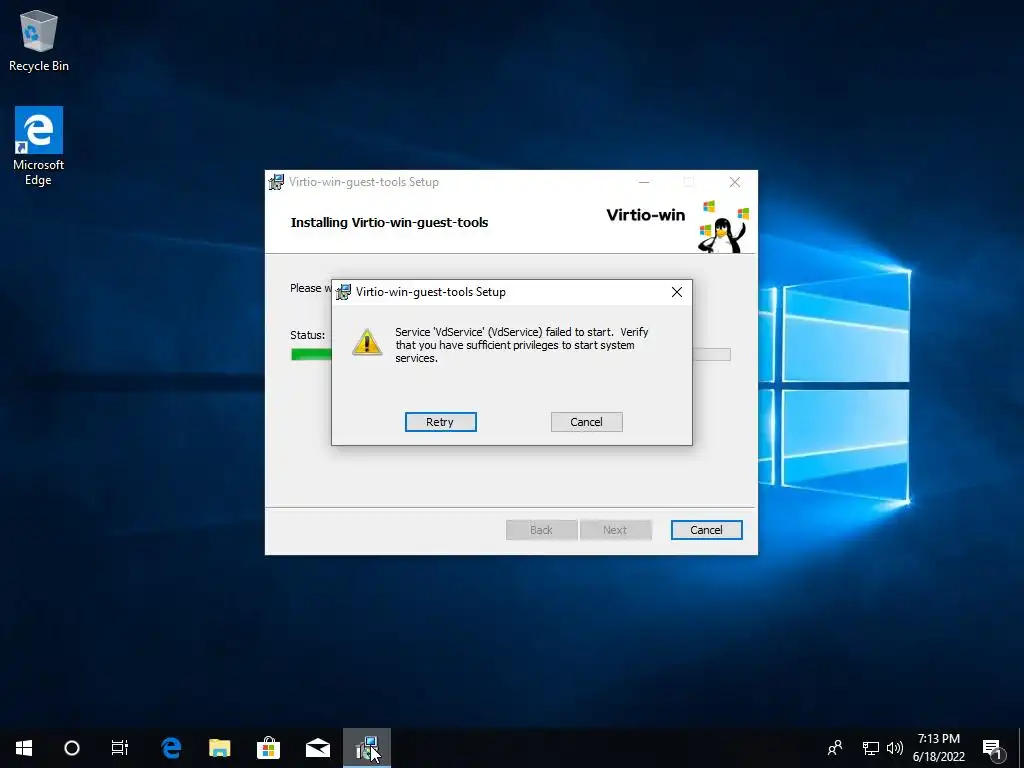The width and height of the screenshot is (1024, 768).
Task: Click the error dialog's title bar installer icon
Action: (344, 292)
